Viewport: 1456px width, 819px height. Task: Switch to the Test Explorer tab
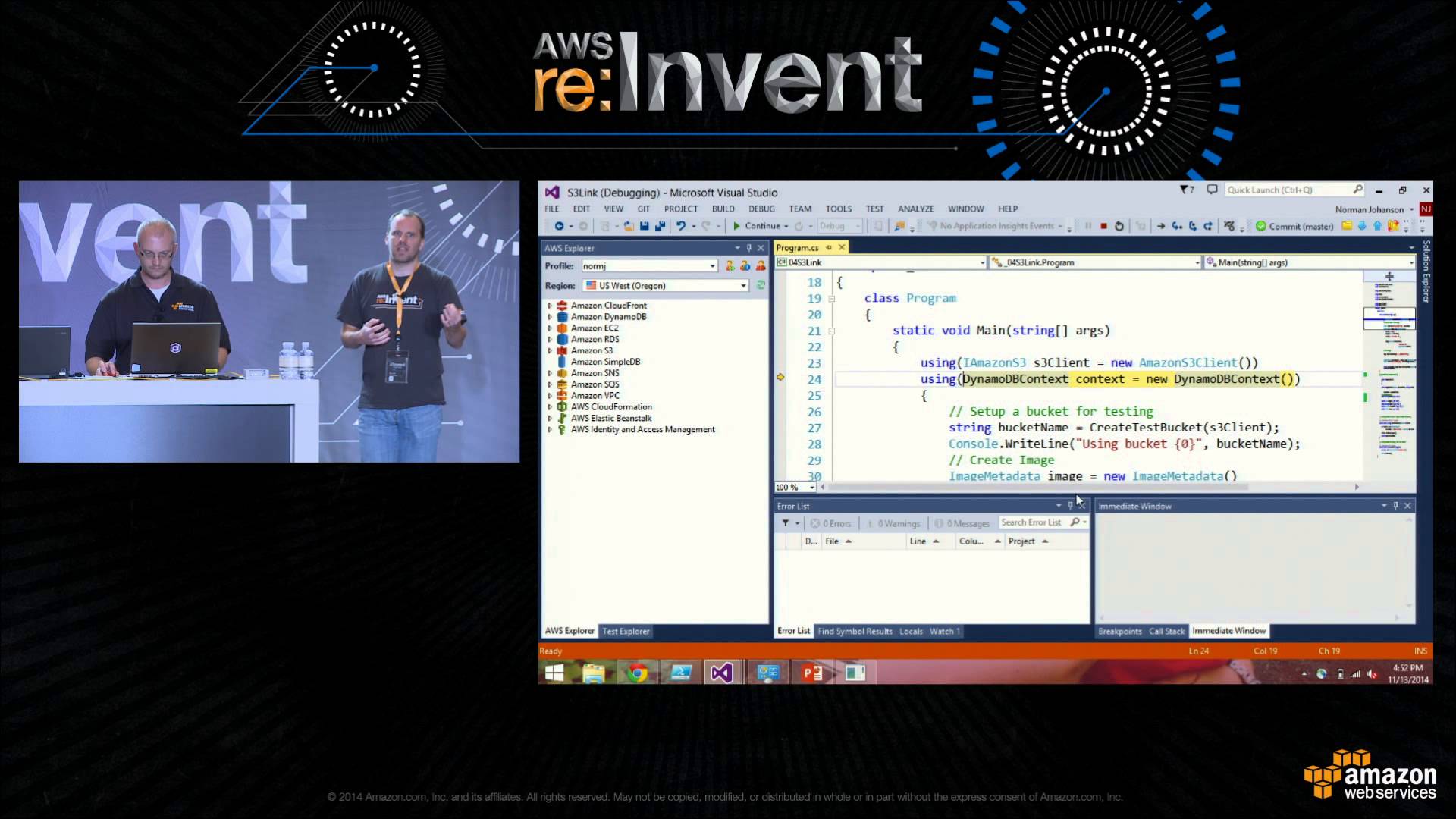pyautogui.click(x=626, y=631)
